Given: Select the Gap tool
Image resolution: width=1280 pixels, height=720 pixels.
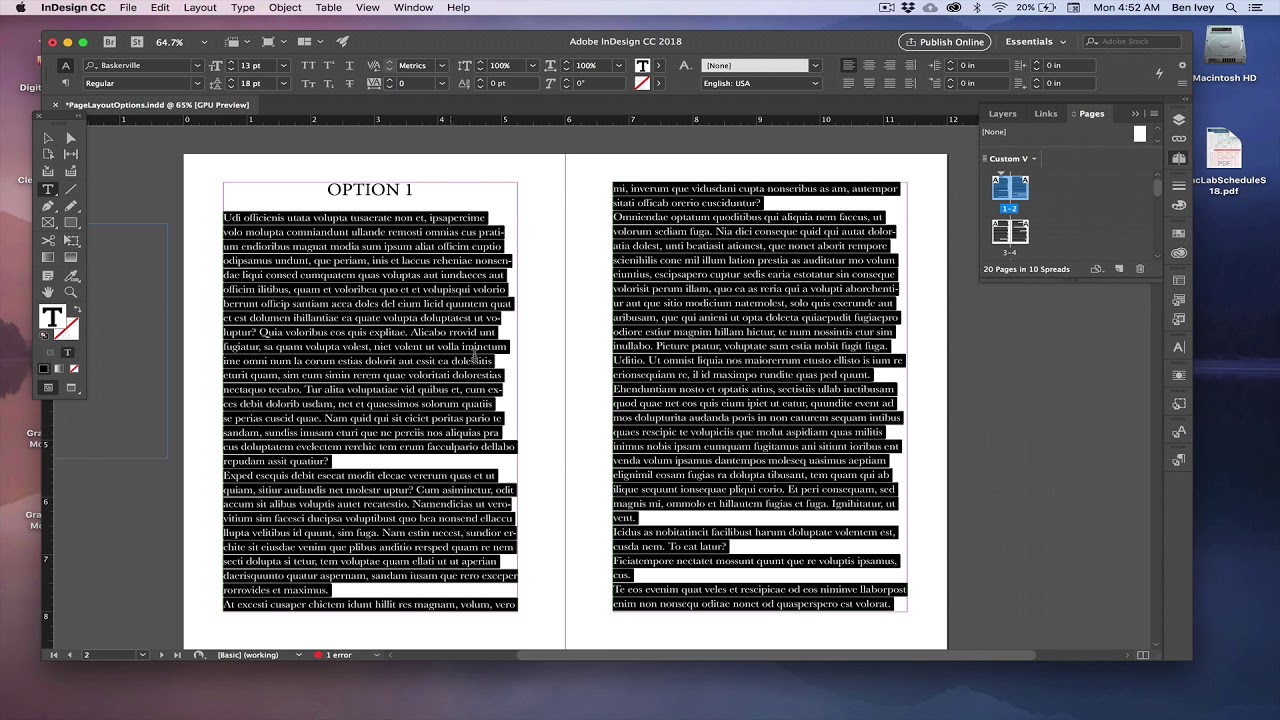Looking at the screenshot, I should point(71,154).
